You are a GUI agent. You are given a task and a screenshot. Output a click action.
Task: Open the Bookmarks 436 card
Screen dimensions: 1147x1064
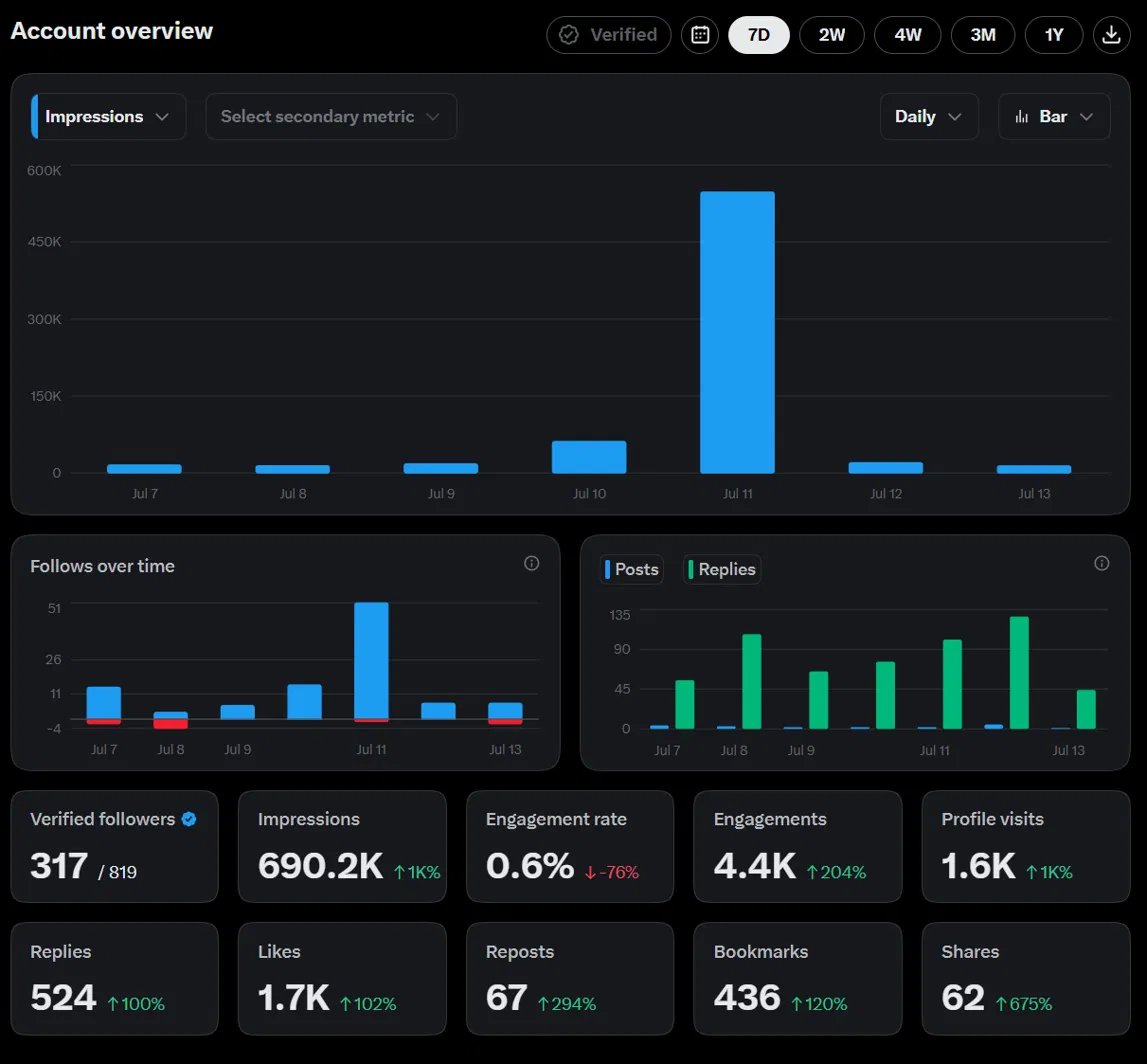(x=798, y=978)
